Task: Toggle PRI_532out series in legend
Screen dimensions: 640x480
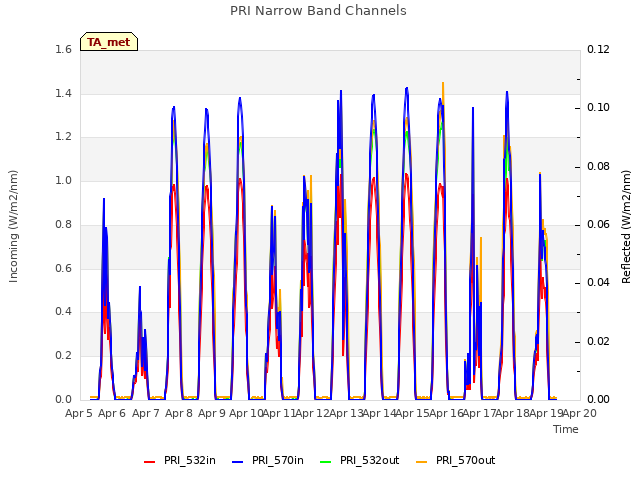Action: [x=360, y=461]
